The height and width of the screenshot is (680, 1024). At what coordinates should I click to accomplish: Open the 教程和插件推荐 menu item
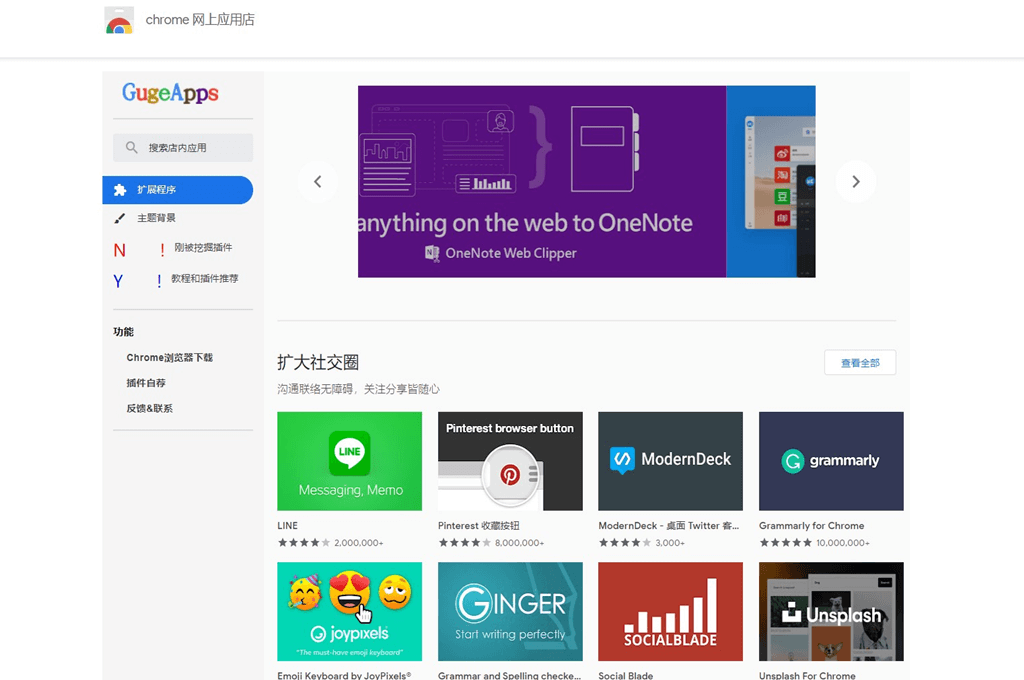[204, 278]
